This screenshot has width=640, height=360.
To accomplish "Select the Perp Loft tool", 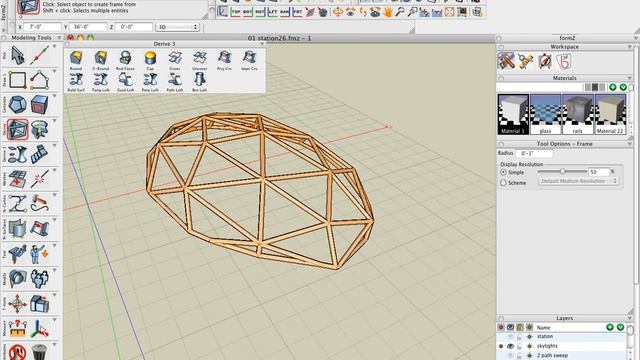I will click(x=150, y=82).
